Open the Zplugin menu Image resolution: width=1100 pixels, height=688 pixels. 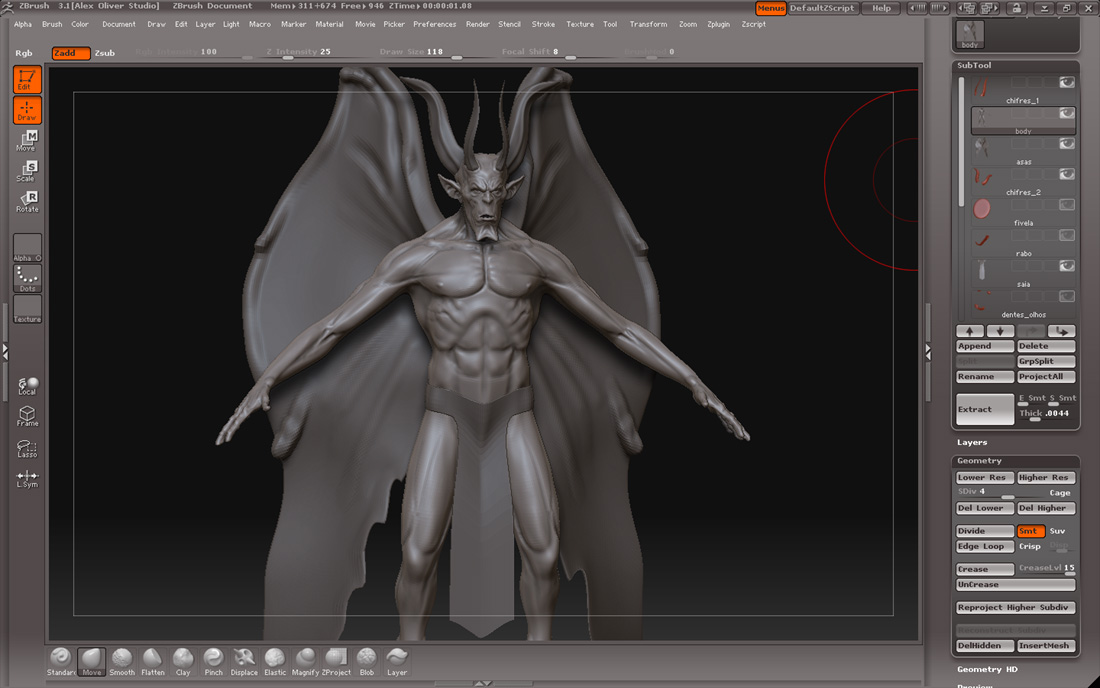pyautogui.click(x=718, y=24)
